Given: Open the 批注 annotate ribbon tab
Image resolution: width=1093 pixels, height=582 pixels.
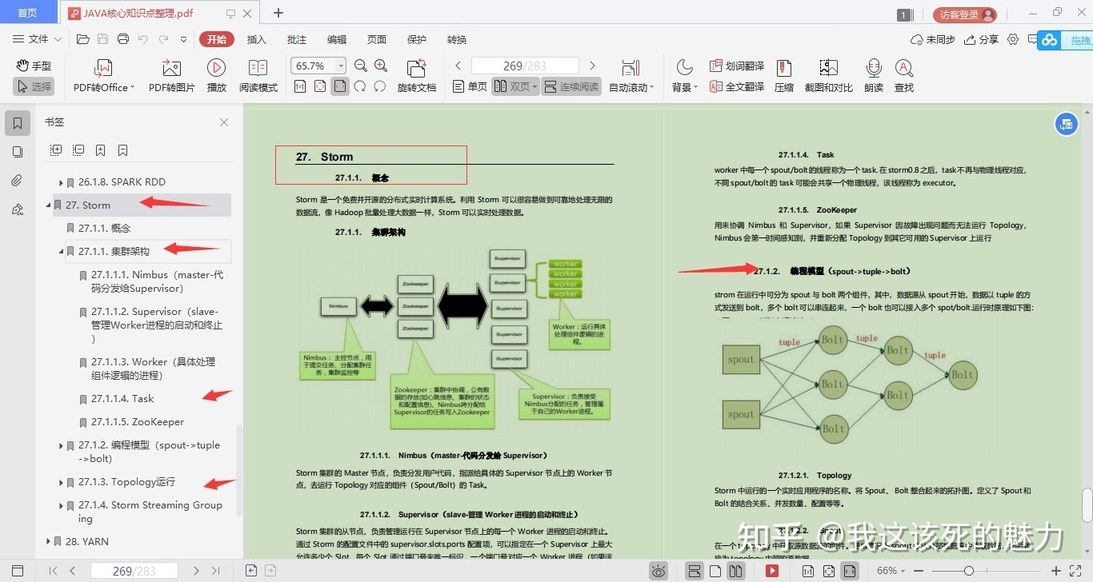Looking at the screenshot, I should [x=297, y=39].
